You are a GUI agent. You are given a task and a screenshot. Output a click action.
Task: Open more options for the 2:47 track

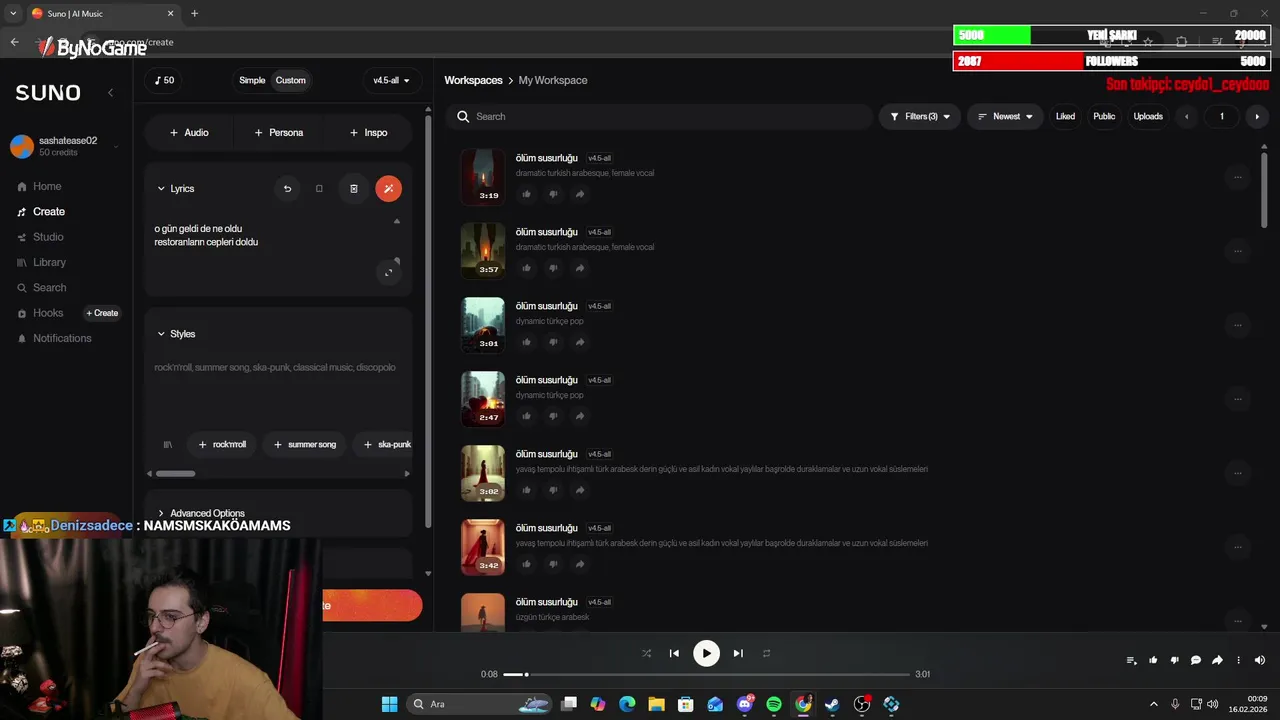pos(1237,399)
